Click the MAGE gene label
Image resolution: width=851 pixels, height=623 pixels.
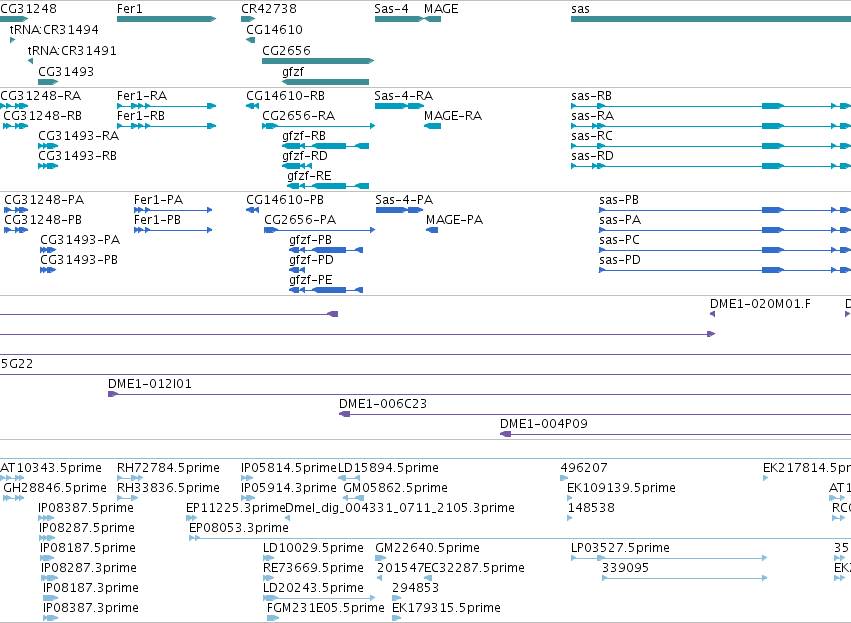click(x=441, y=9)
